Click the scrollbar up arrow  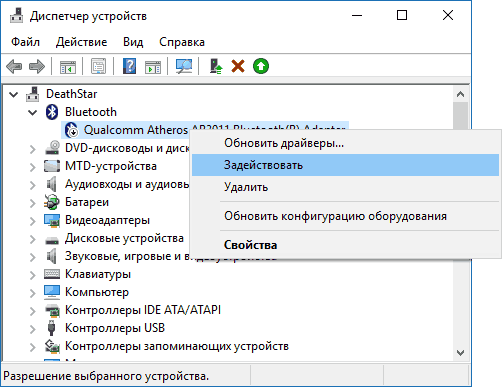click(x=460, y=94)
